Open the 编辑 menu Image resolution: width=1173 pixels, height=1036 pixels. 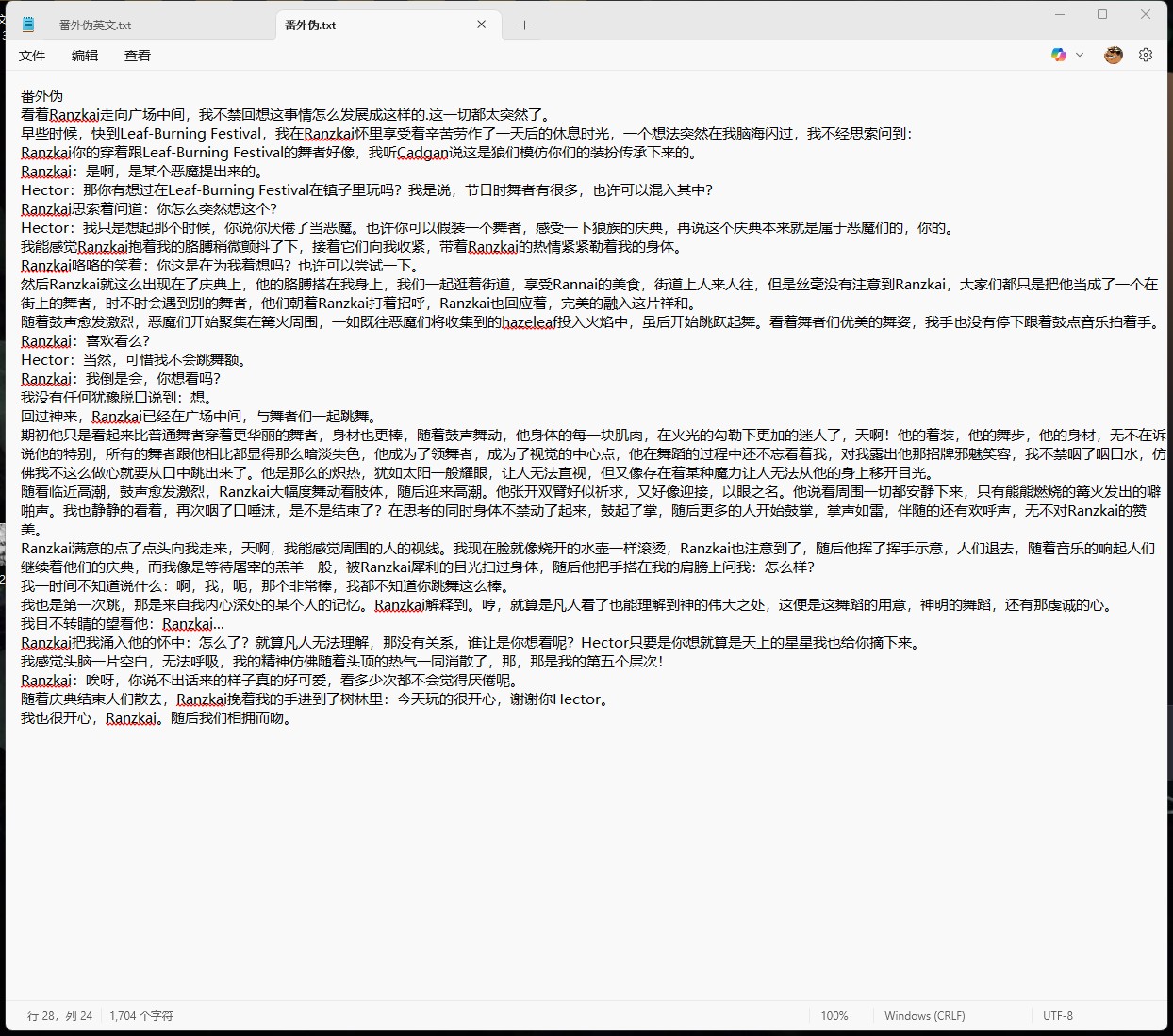click(x=85, y=56)
